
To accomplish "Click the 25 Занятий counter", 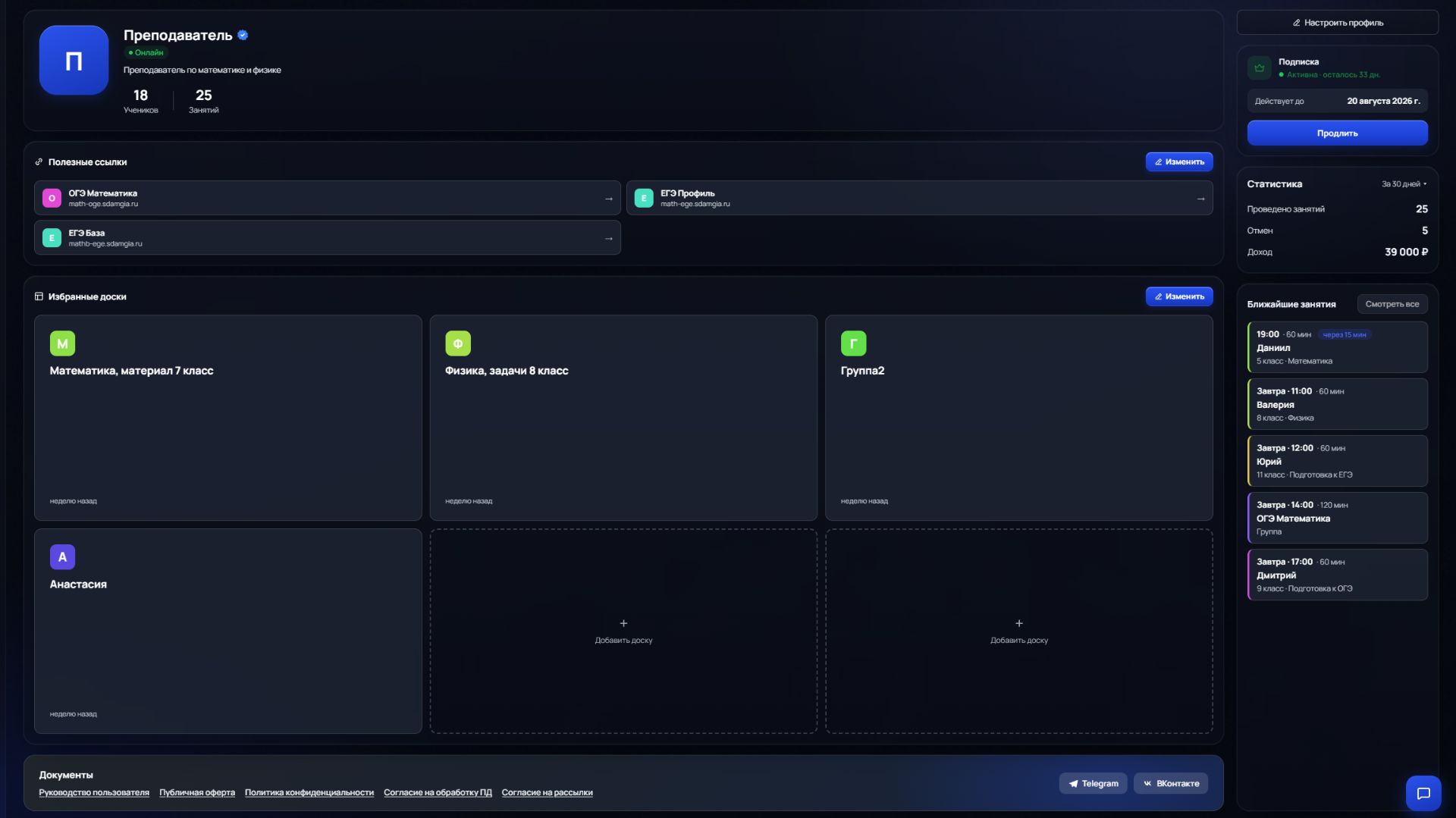I will click(x=203, y=101).
